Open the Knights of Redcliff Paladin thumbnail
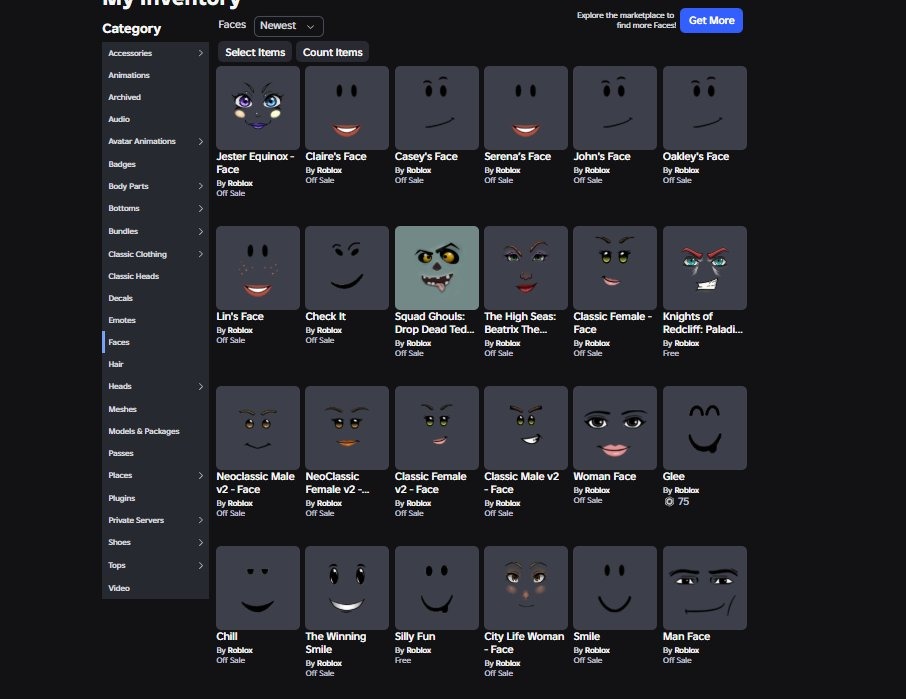The width and height of the screenshot is (906, 699). coord(705,267)
